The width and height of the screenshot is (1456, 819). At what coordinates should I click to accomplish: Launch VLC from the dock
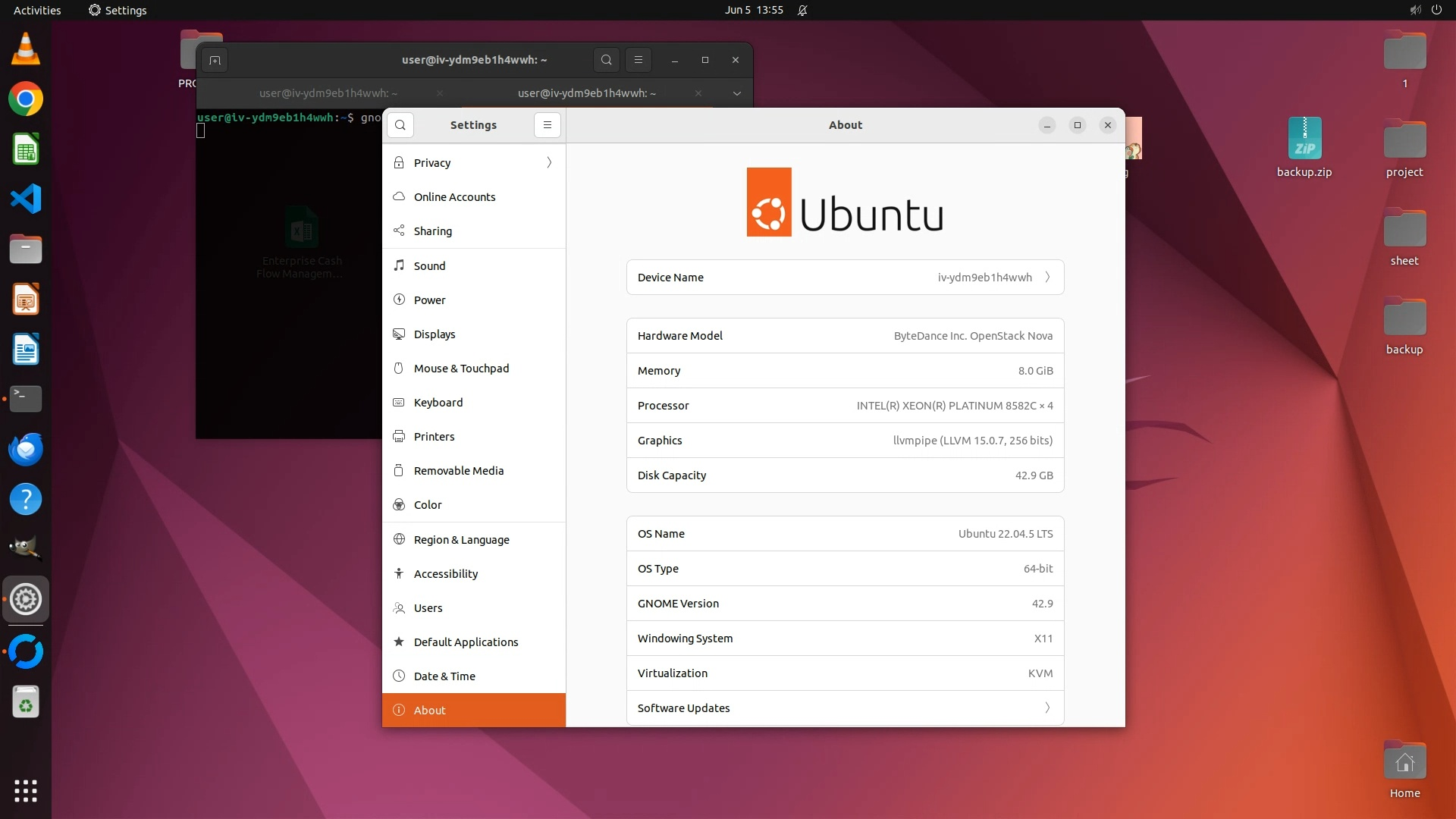coord(25,49)
